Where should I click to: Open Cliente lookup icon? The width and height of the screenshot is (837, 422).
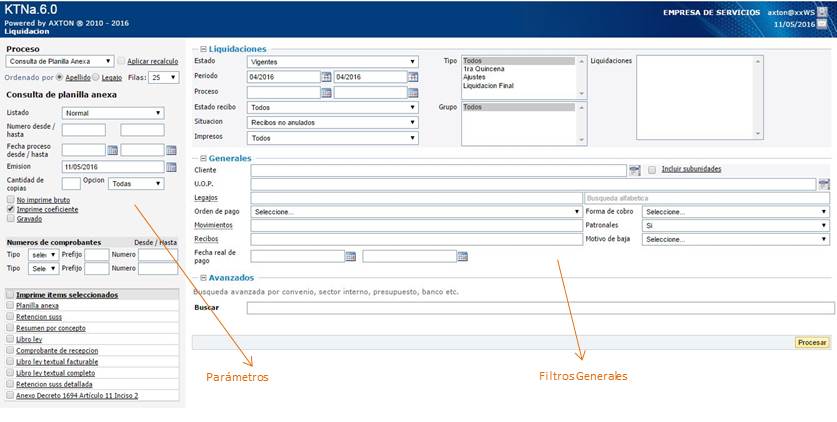pyautogui.click(x=634, y=170)
